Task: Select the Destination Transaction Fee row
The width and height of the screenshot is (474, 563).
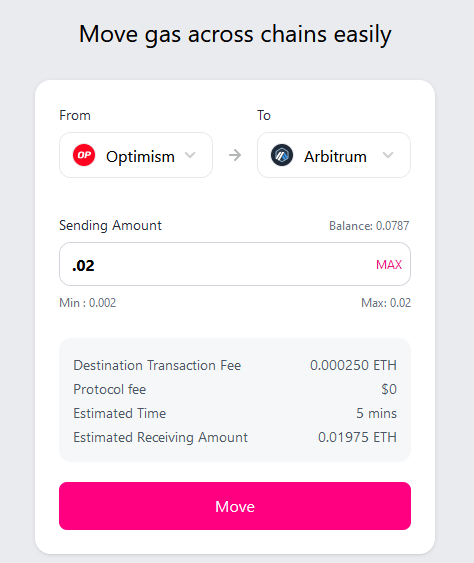Action: (x=235, y=366)
